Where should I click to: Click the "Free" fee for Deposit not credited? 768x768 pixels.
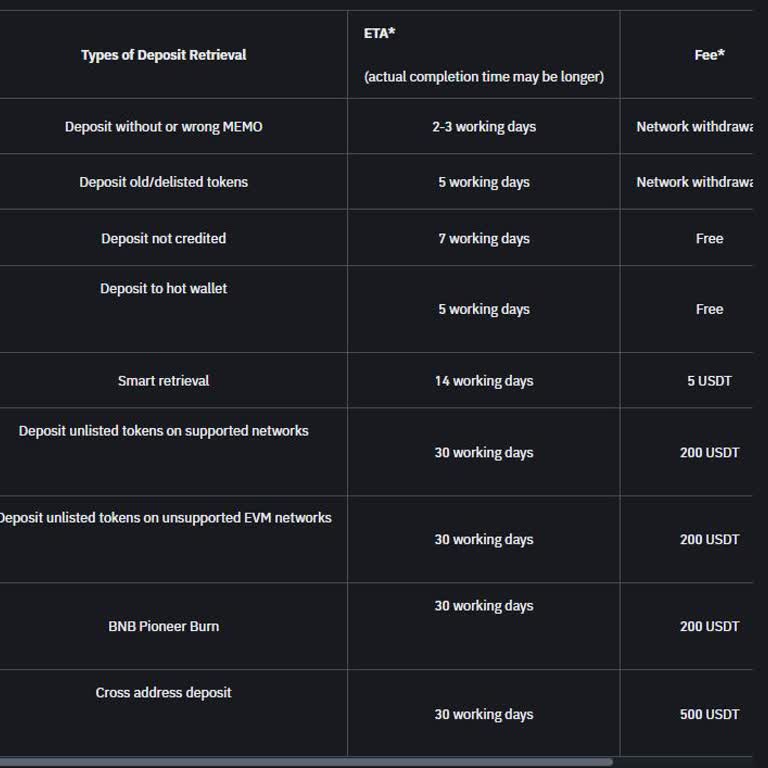pos(709,238)
